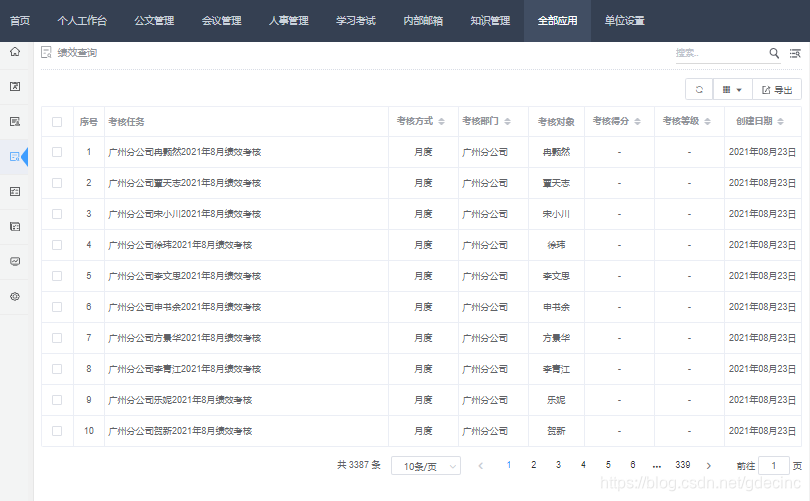Check the row for 徐玮
This screenshot has height=501, width=810.
pos(57,245)
